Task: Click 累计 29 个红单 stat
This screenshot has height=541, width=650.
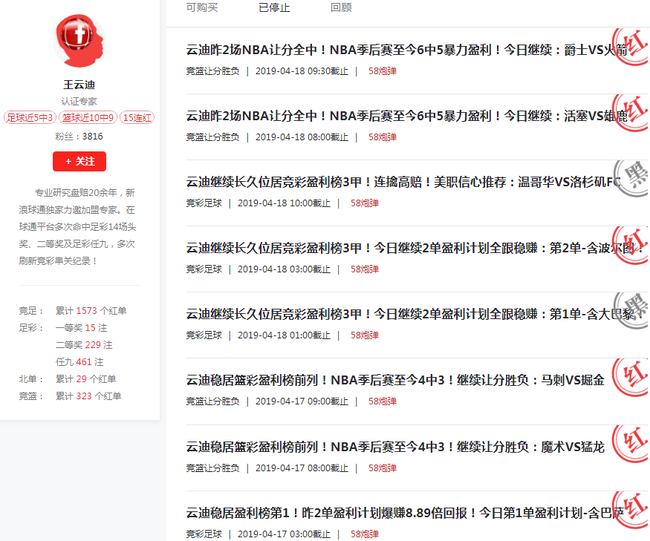Action: [86, 378]
